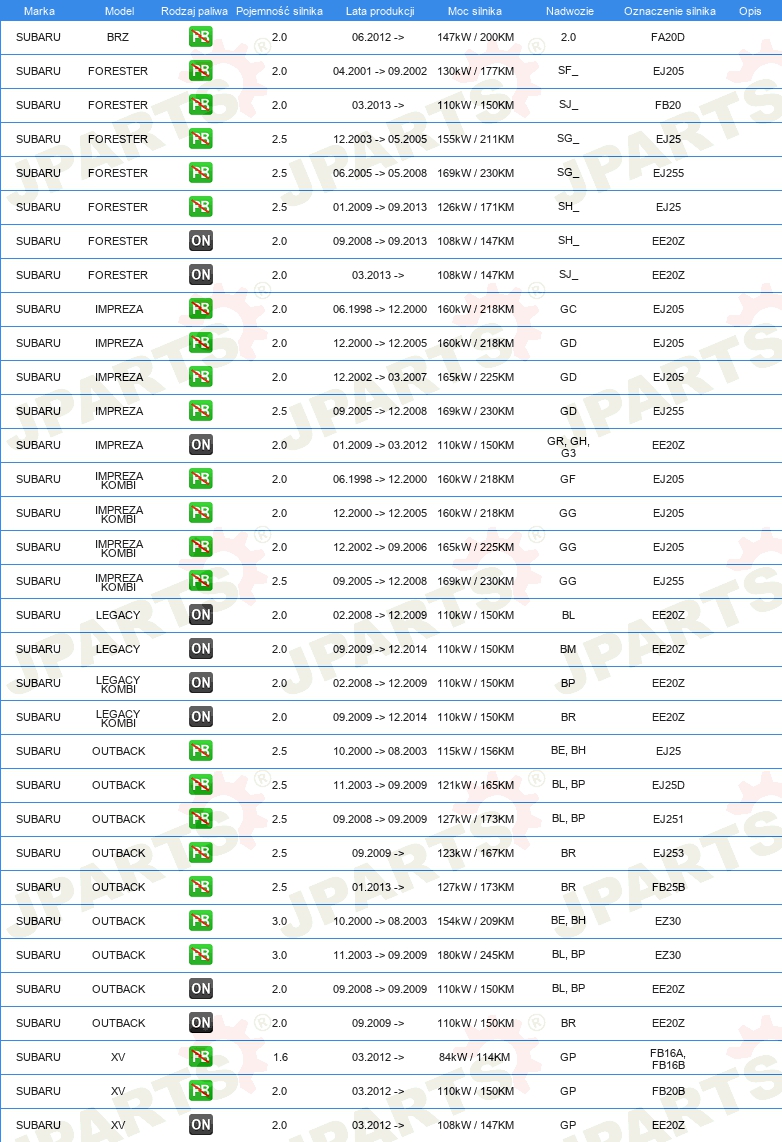Image resolution: width=782 pixels, height=1142 pixels.
Task: Click production years 06.1998 -> 12.2000 in GC row
Action: click(x=380, y=309)
